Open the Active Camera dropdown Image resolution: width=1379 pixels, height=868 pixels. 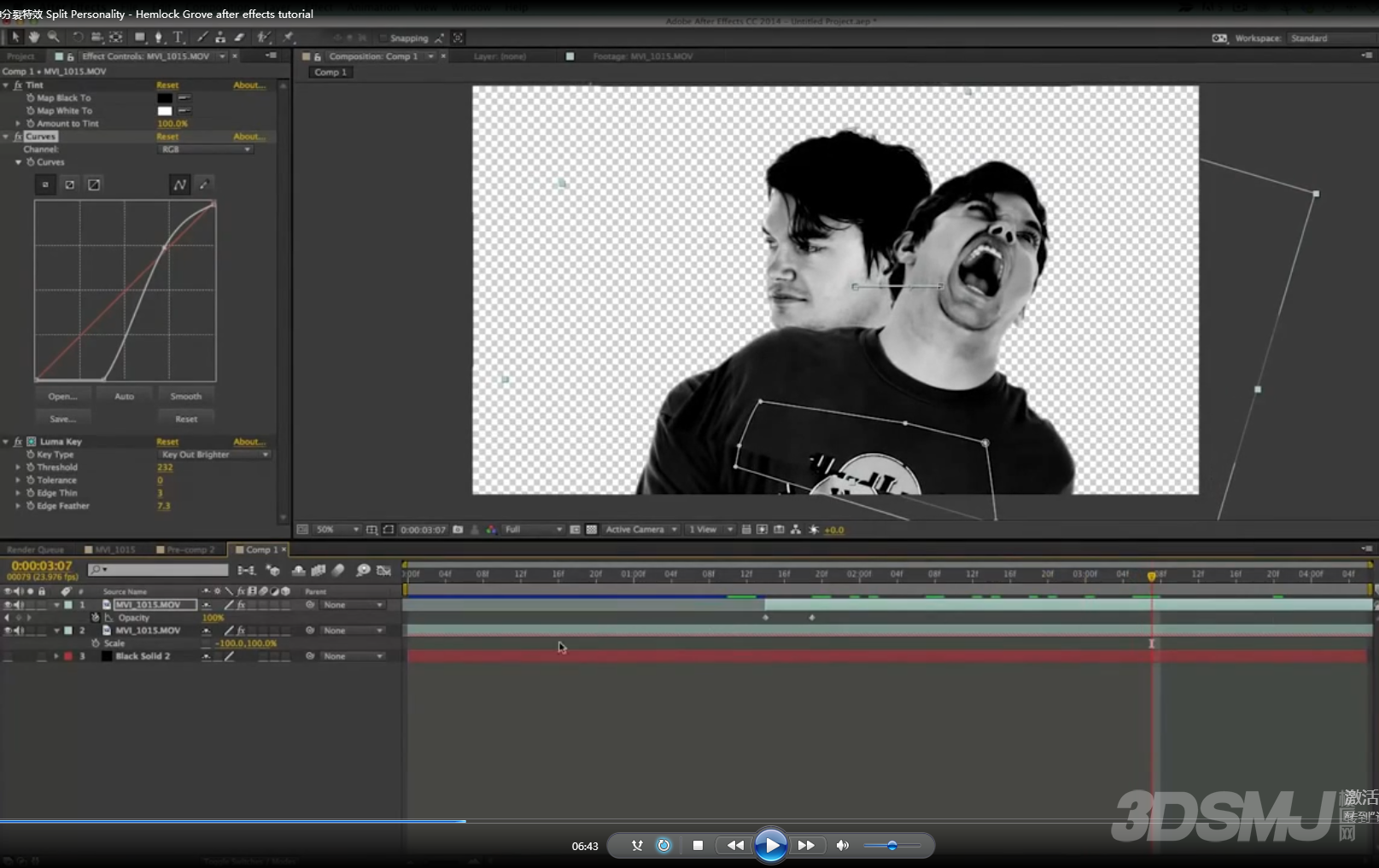tap(641, 530)
